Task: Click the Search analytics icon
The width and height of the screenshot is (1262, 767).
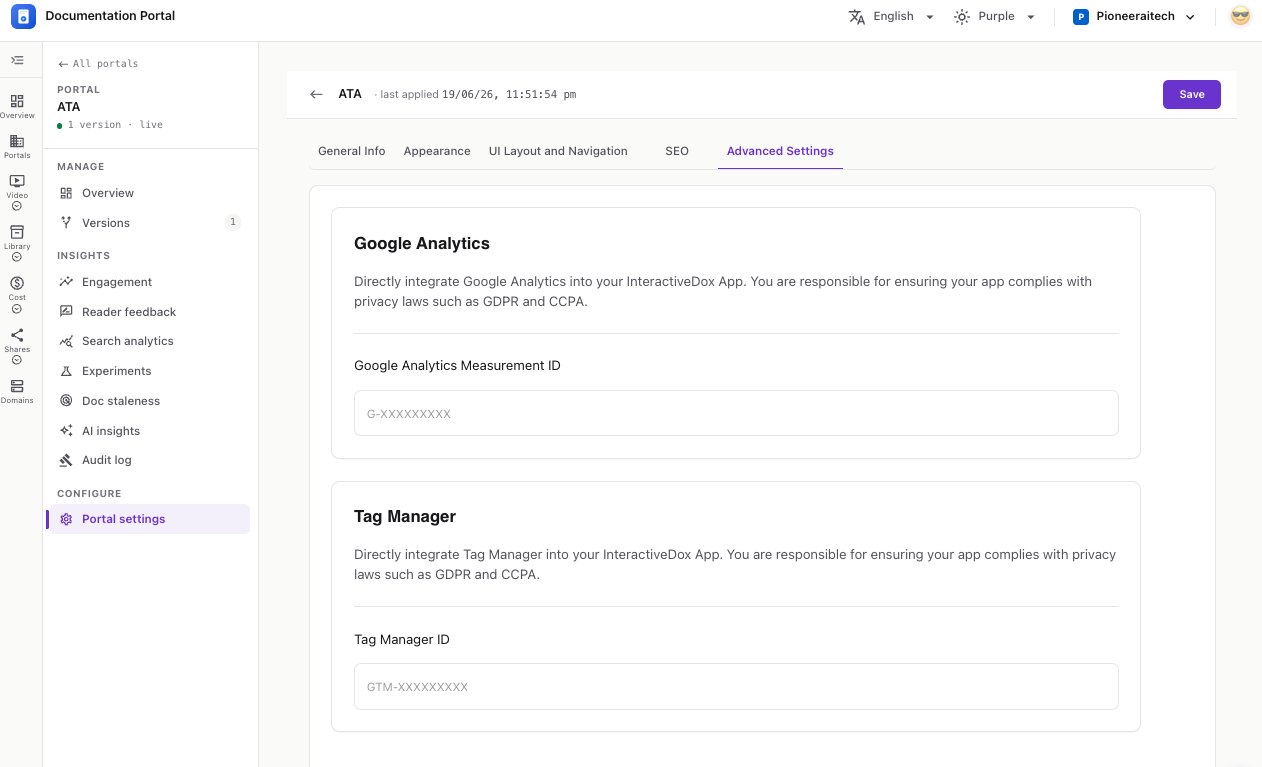Action: (66, 341)
